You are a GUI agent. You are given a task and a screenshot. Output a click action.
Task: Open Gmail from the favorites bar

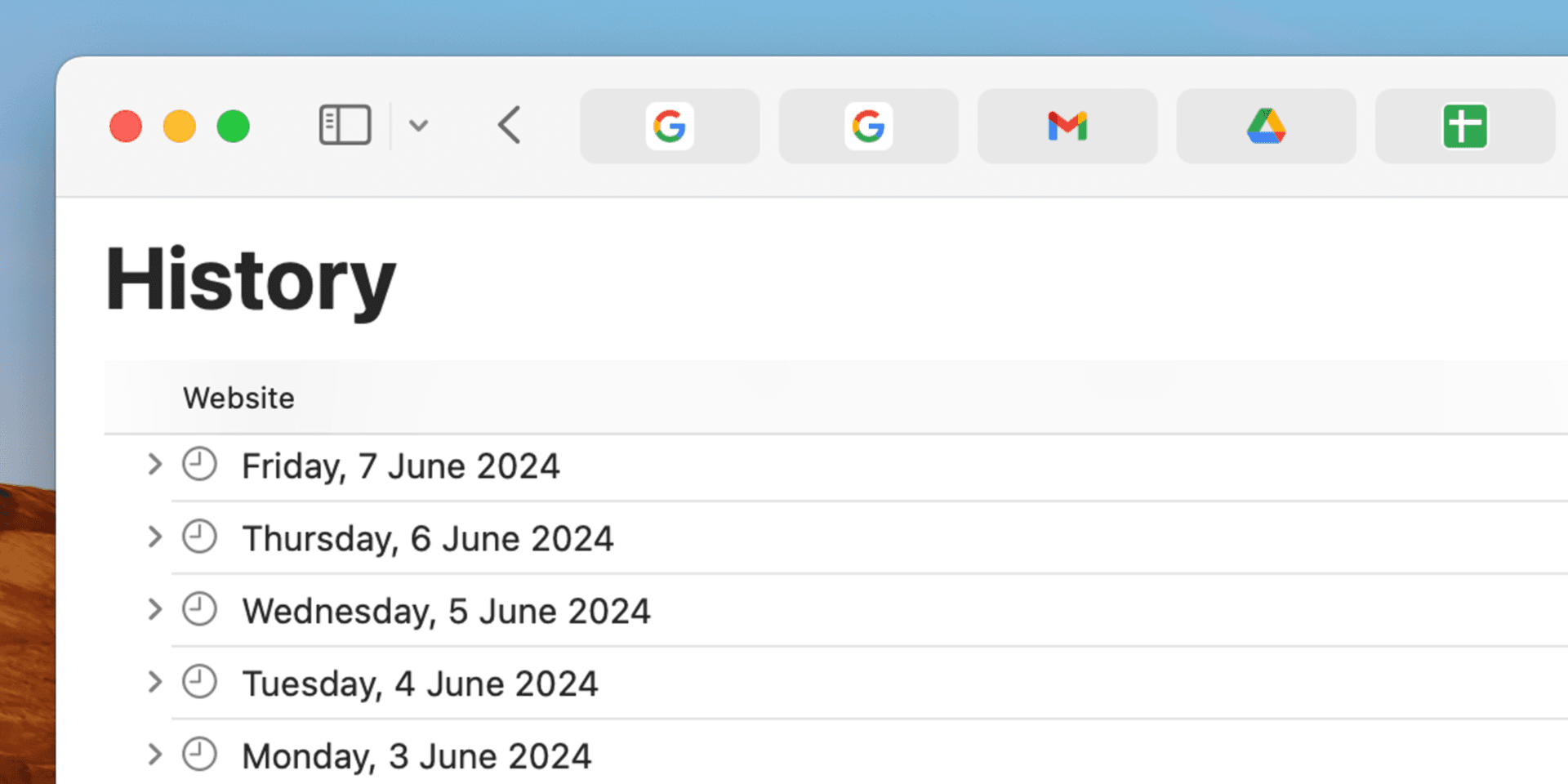point(1067,126)
